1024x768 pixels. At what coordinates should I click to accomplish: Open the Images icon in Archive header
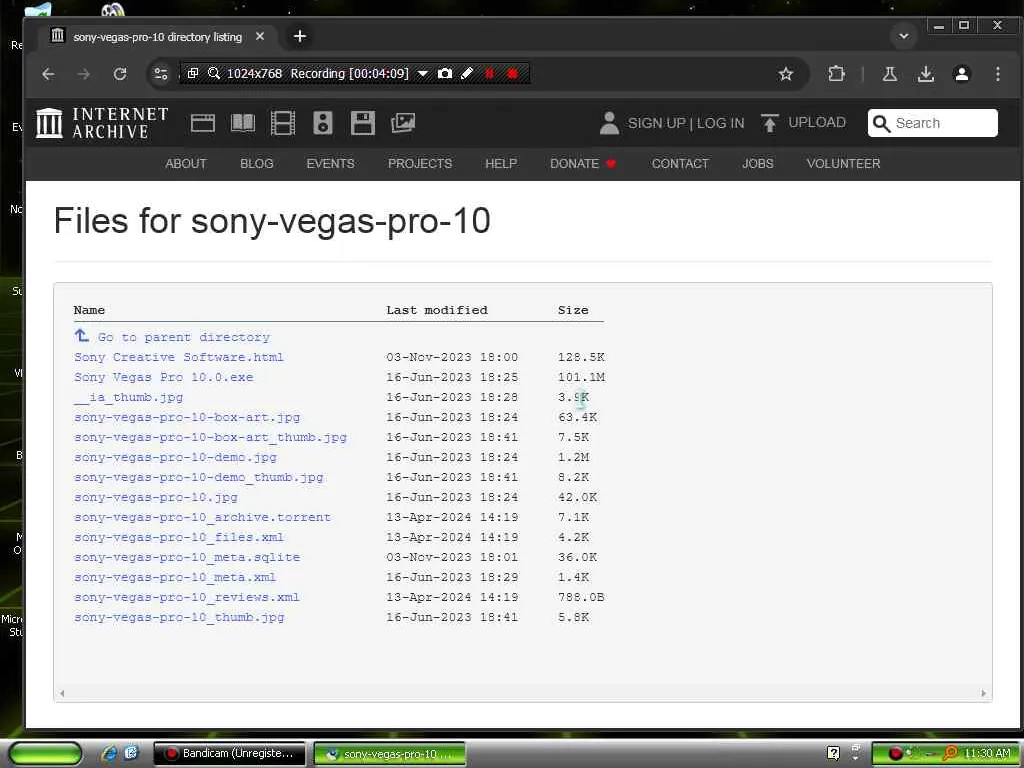(402, 123)
